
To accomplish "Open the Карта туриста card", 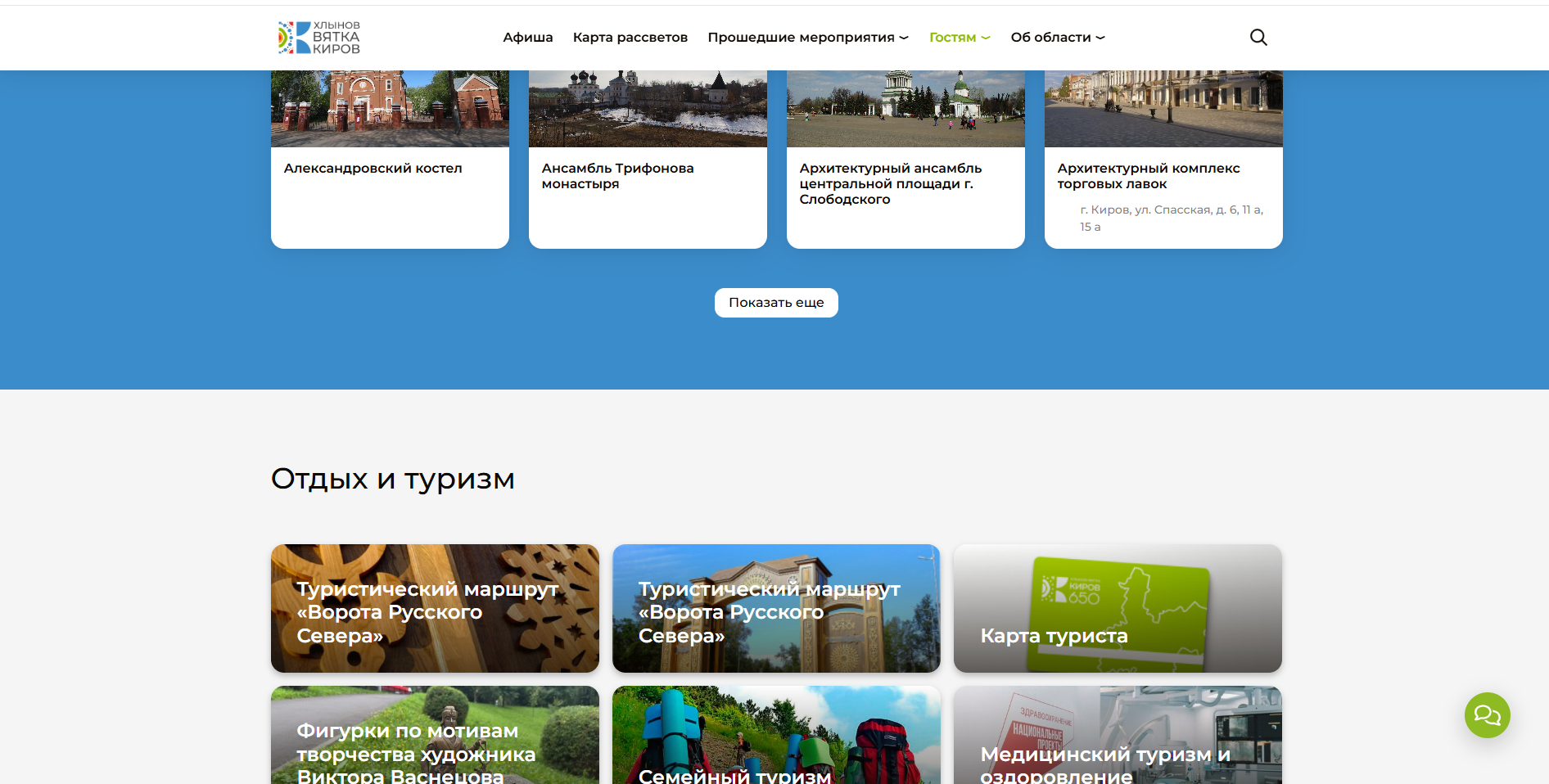I will pyautogui.click(x=1118, y=608).
